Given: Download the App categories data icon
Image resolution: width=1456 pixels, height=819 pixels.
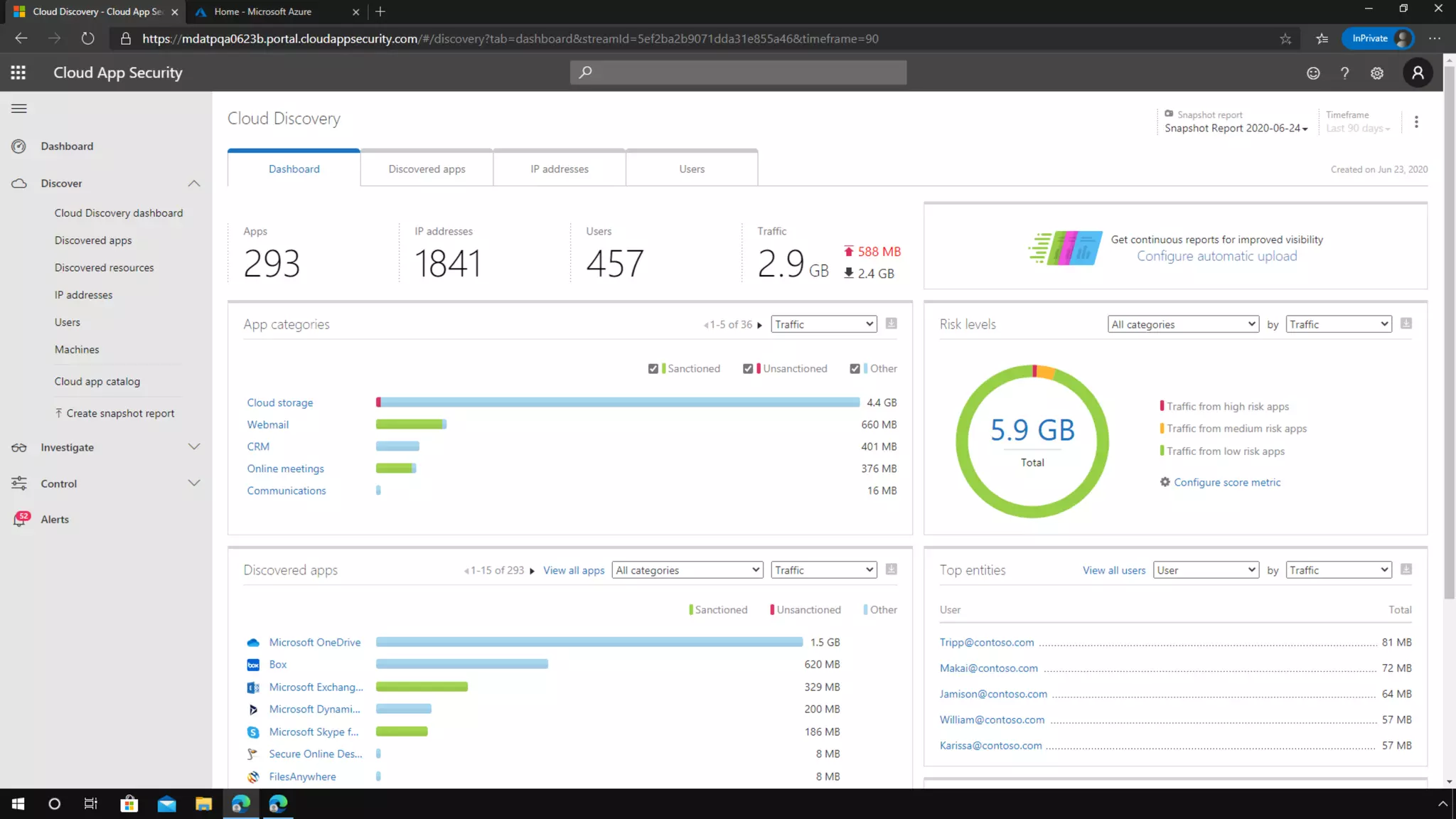Looking at the screenshot, I should click(892, 324).
